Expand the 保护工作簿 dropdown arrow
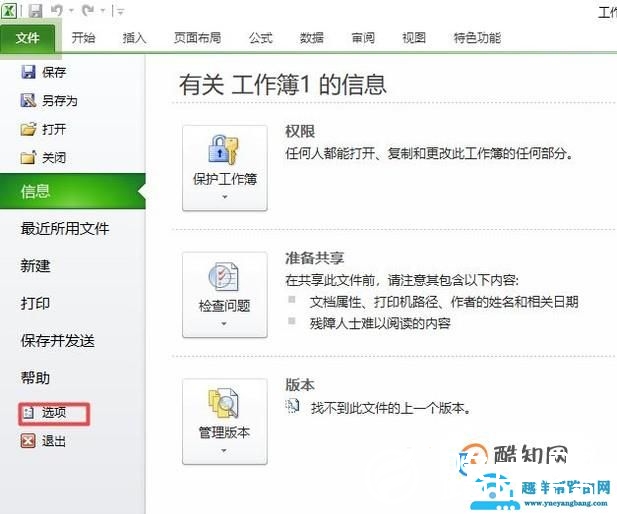 click(225, 197)
